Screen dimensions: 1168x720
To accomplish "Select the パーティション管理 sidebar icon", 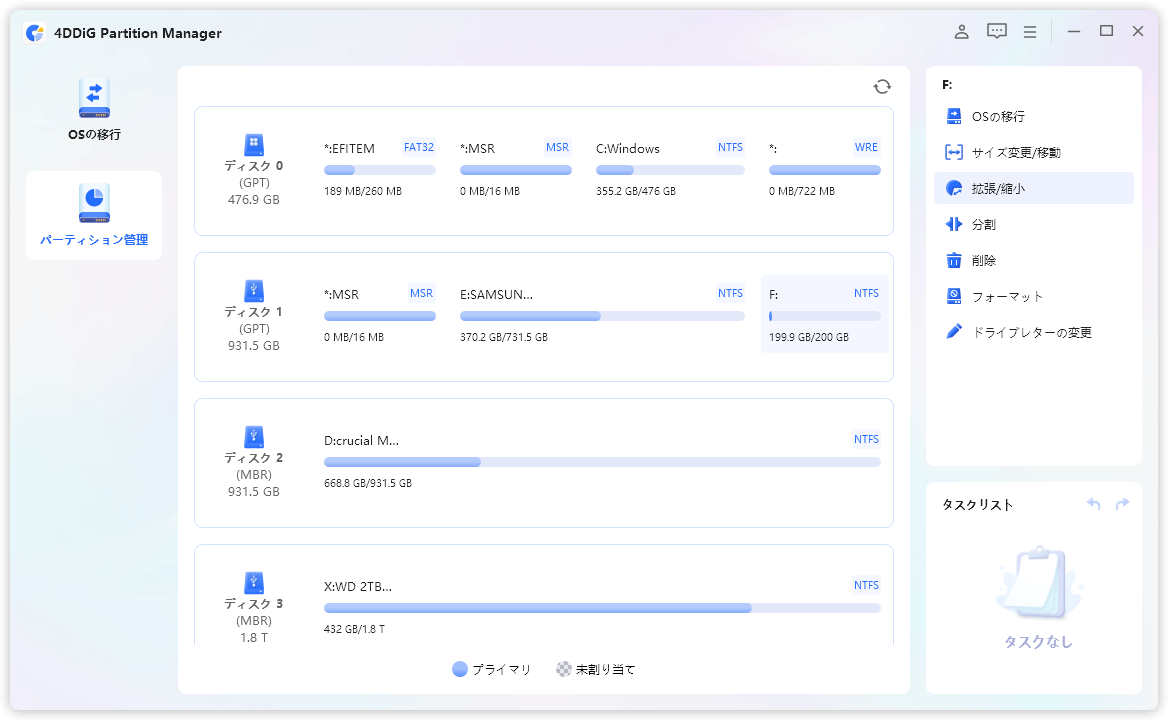I will [94, 203].
